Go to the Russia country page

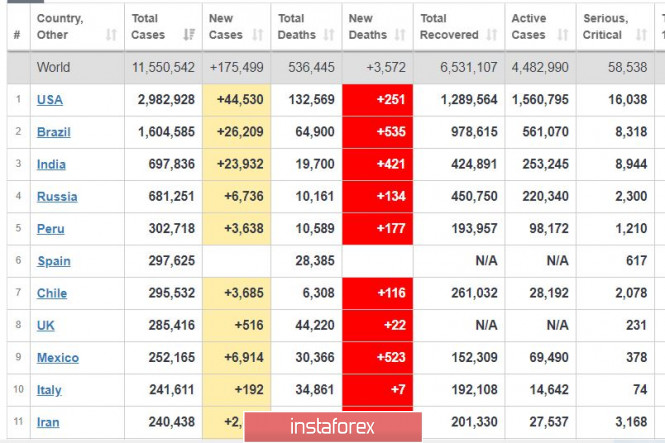(56, 197)
